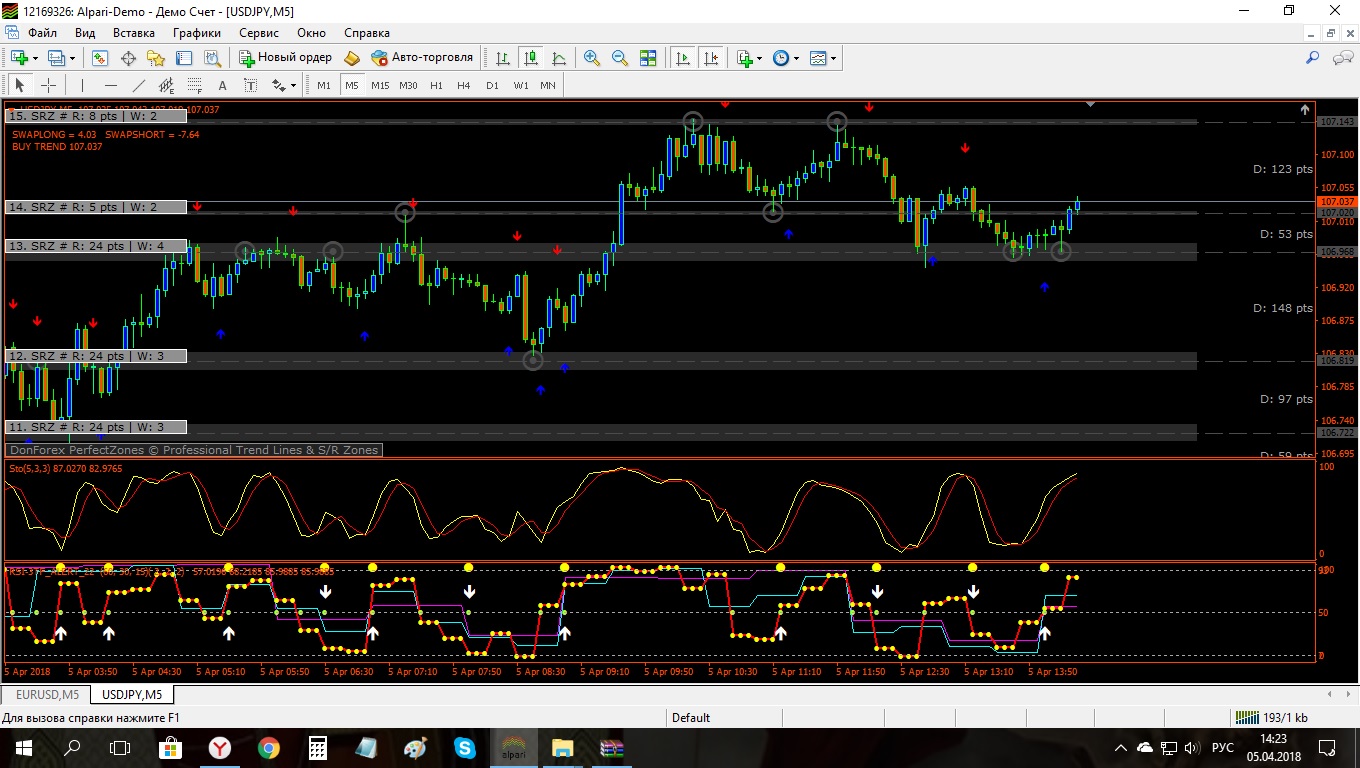
Task: Click the Новый ордер button
Action: [x=285, y=58]
